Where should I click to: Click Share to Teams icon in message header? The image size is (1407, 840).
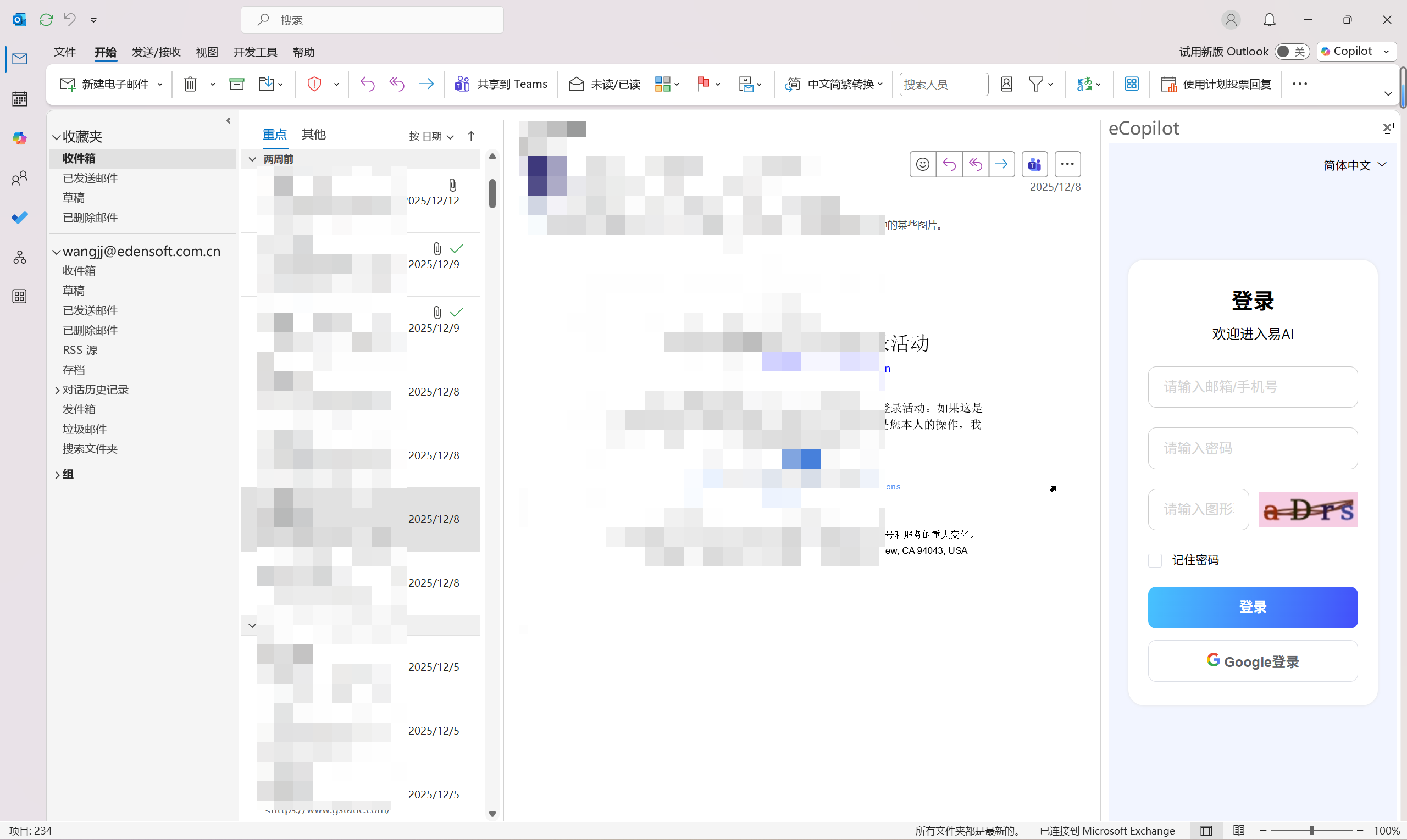click(1034, 164)
